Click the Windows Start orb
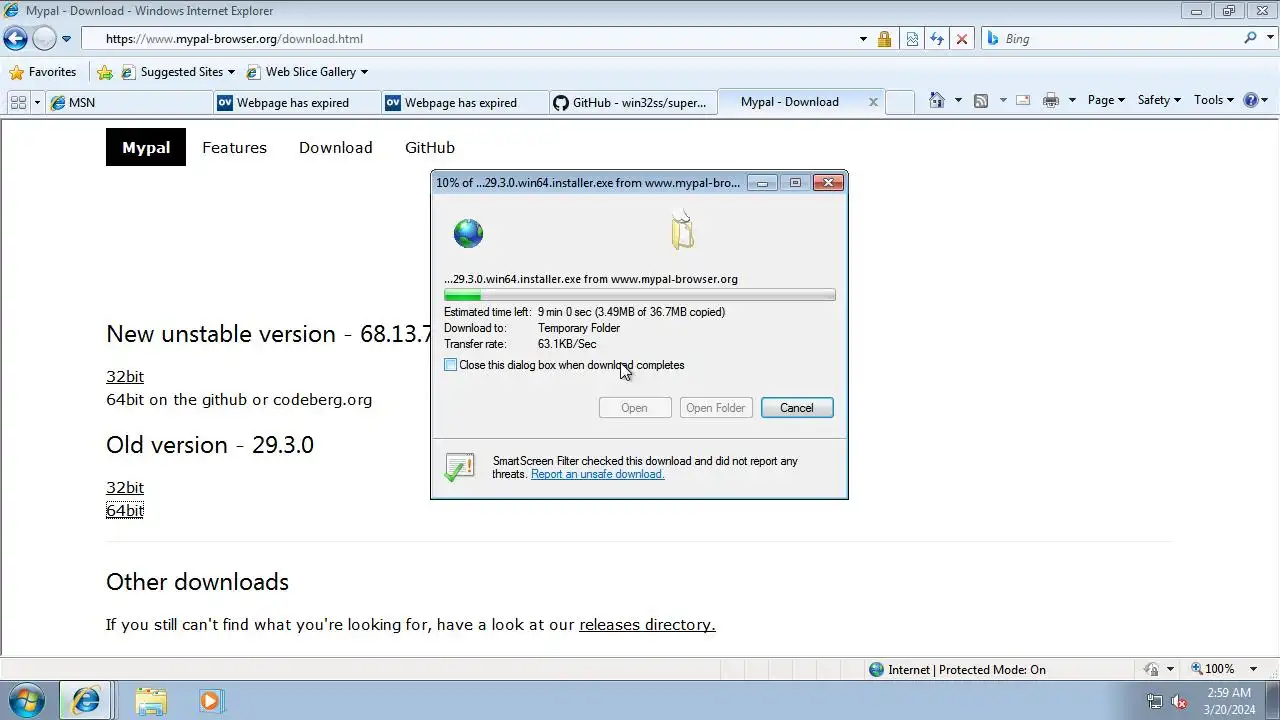This screenshot has height=720, width=1280. pyautogui.click(x=26, y=700)
